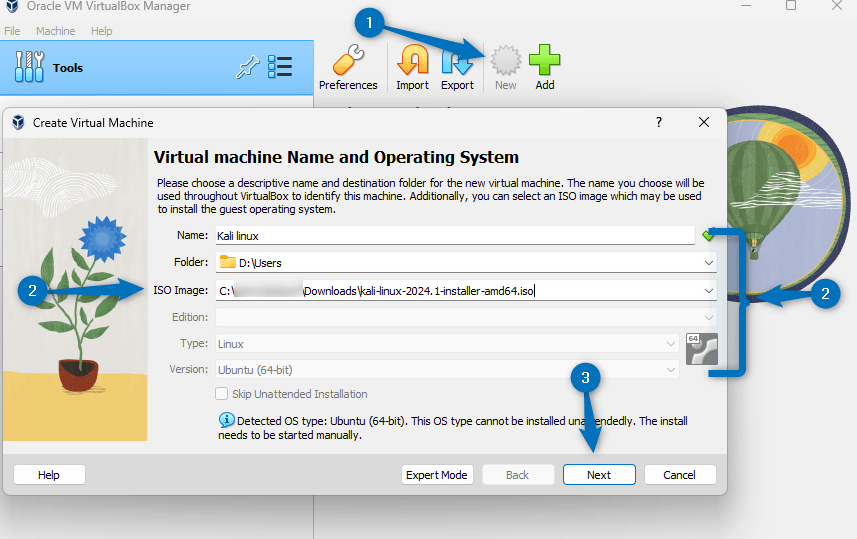Image resolution: width=857 pixels, height=539 pixels.
Task: Open the Machine menu
Action: [56, 31]
